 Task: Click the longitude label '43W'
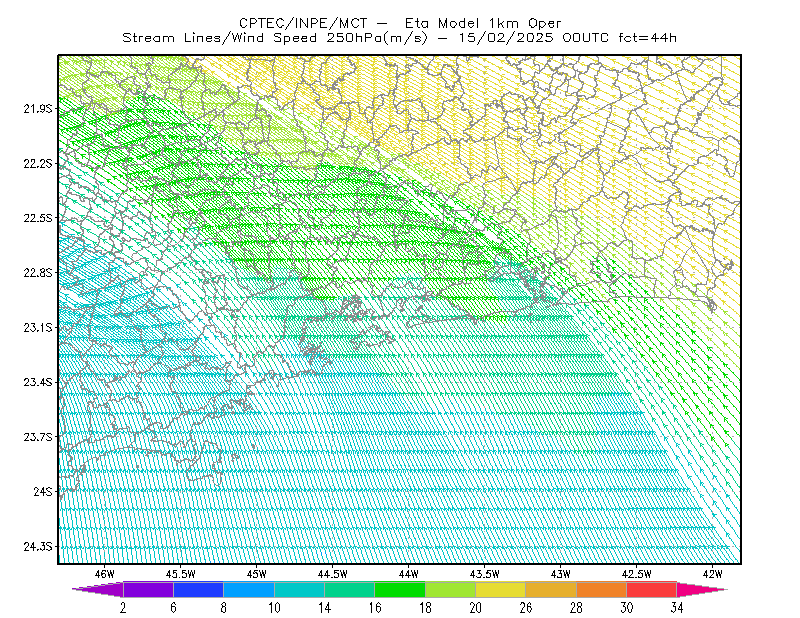(x=560, y=574)
